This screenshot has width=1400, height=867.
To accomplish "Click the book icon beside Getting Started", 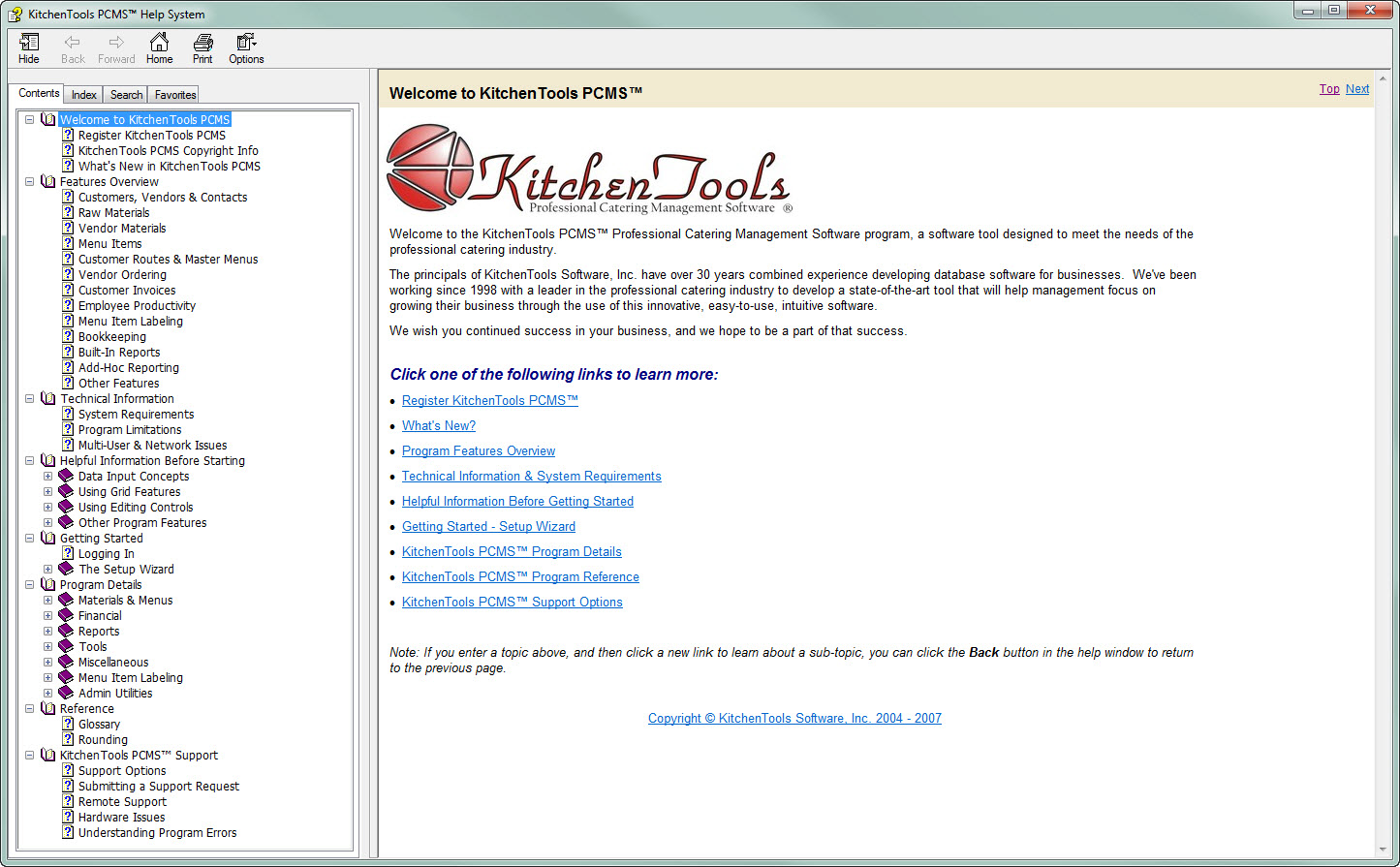I will click(x=48, y=538).
